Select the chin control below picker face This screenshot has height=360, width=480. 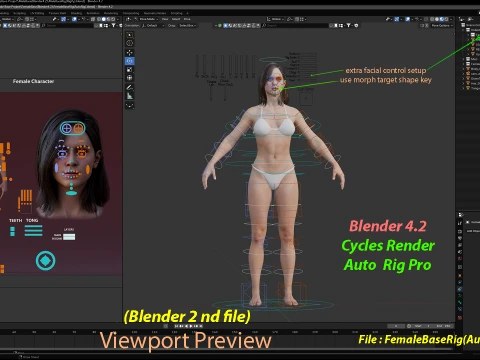[x=71, y=193]
